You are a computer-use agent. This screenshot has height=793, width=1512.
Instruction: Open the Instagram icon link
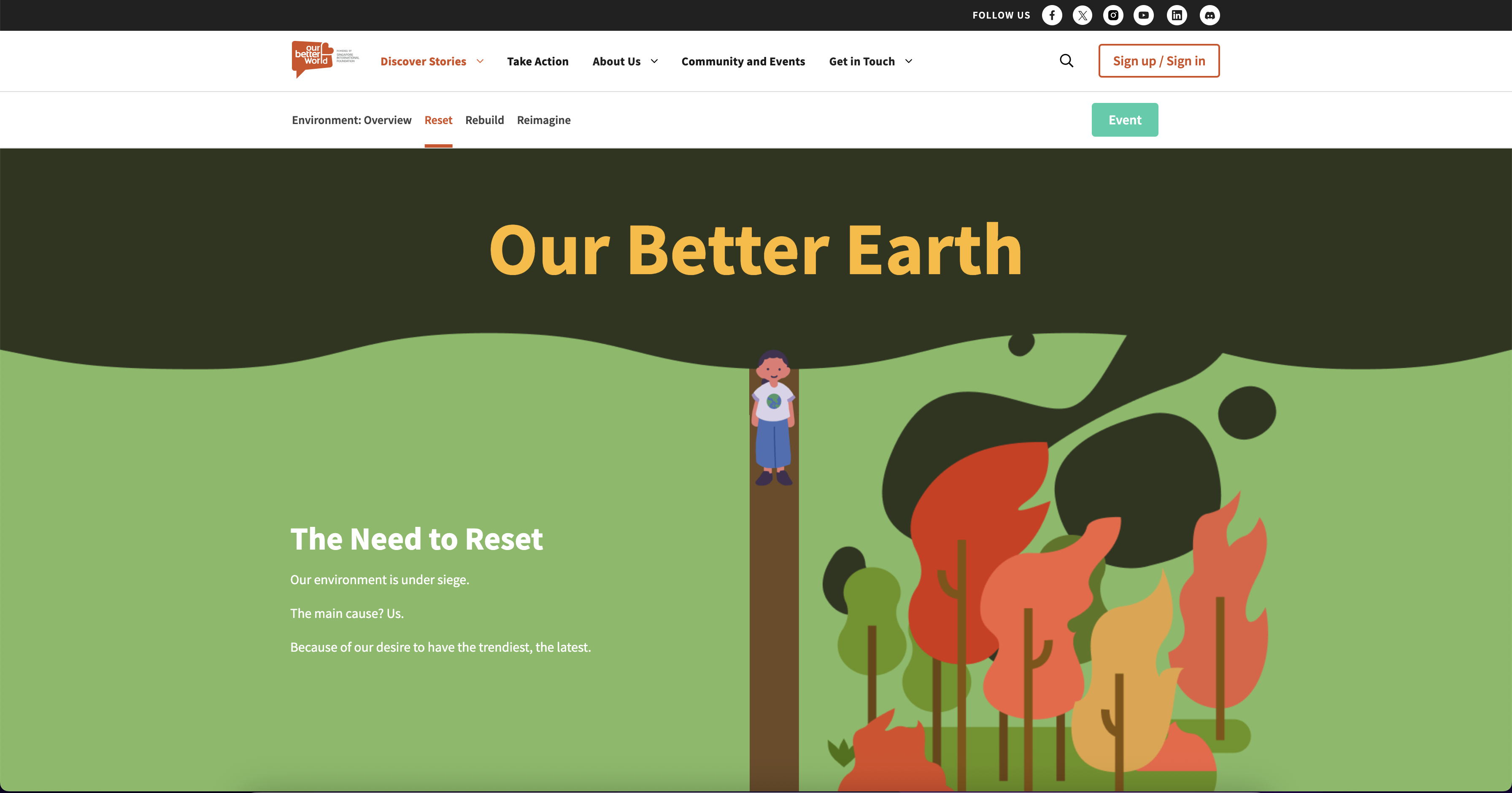[x=1113, y=15]
